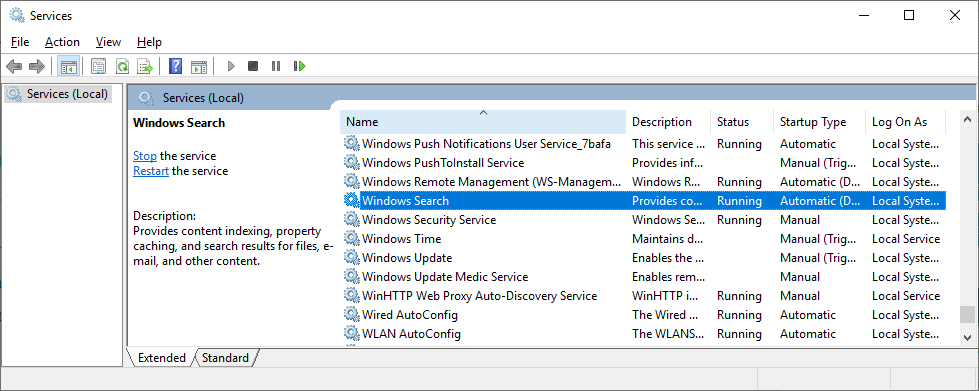The width and height of the screenshot is (979, 391).
Task: Toggle Show/Hide Console Tree icon
Action: pyautogui.click(x=68, y=66)
